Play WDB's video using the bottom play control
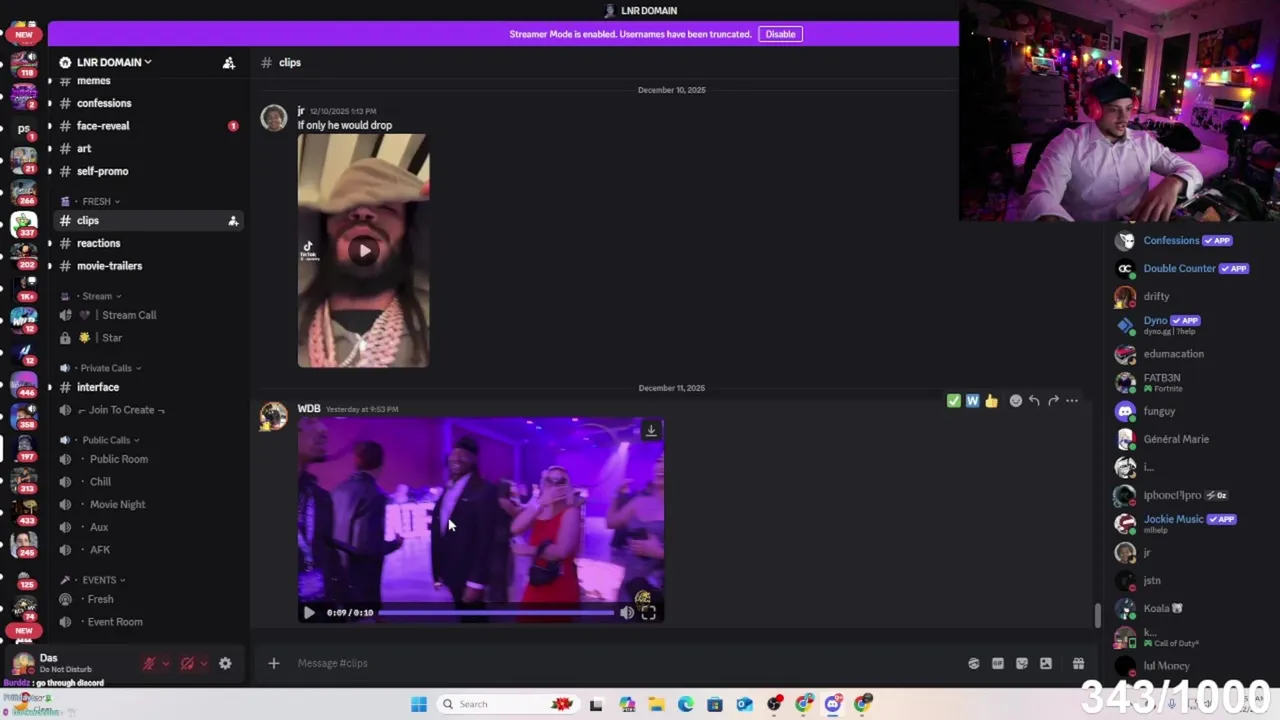1280x720 pixels. click(x=309, y=613)
